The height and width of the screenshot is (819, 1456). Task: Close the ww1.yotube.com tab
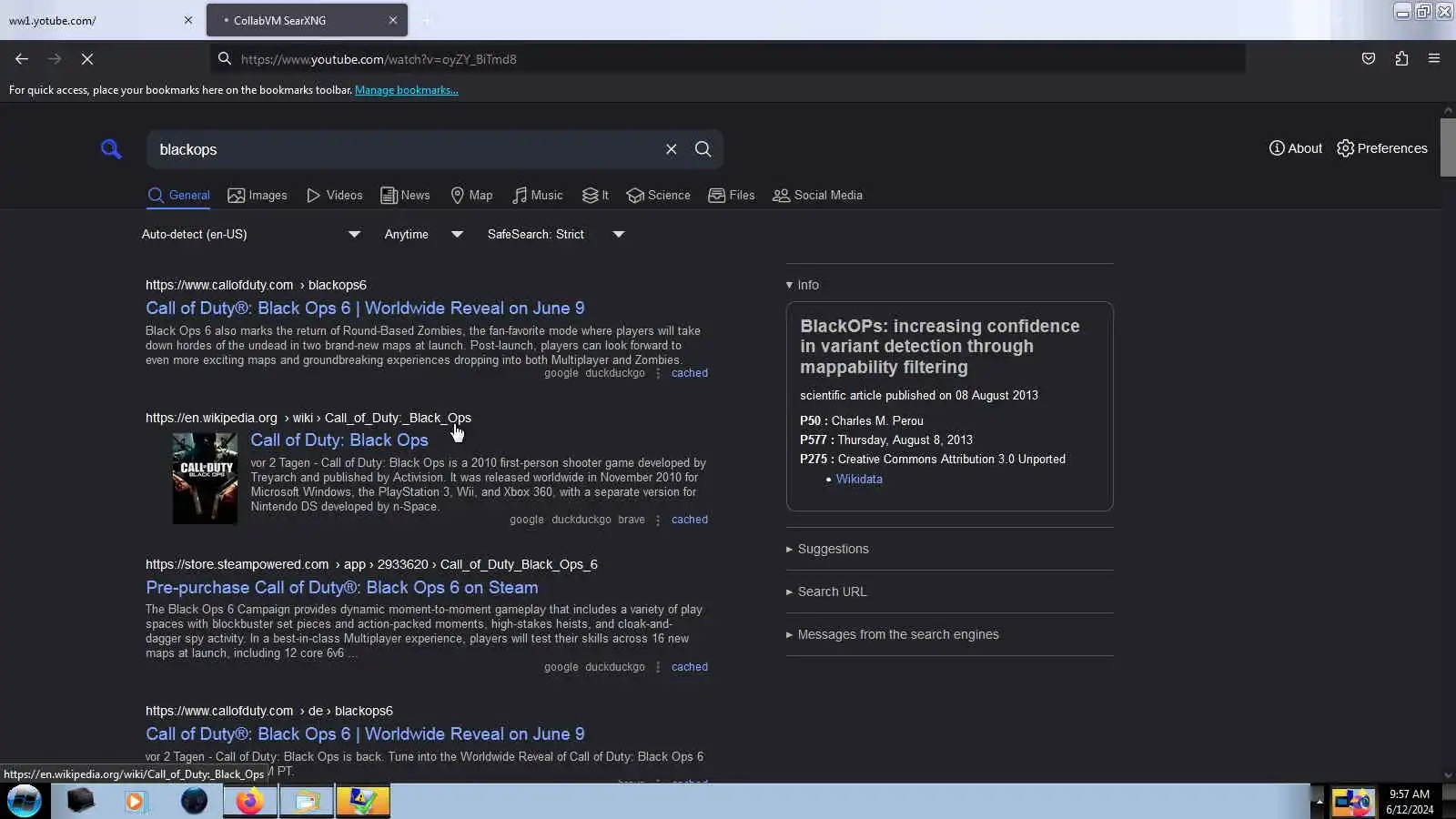(188, 20)
